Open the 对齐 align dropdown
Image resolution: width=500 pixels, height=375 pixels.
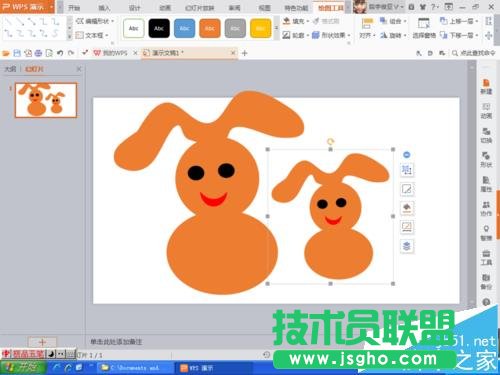[367, 28]
